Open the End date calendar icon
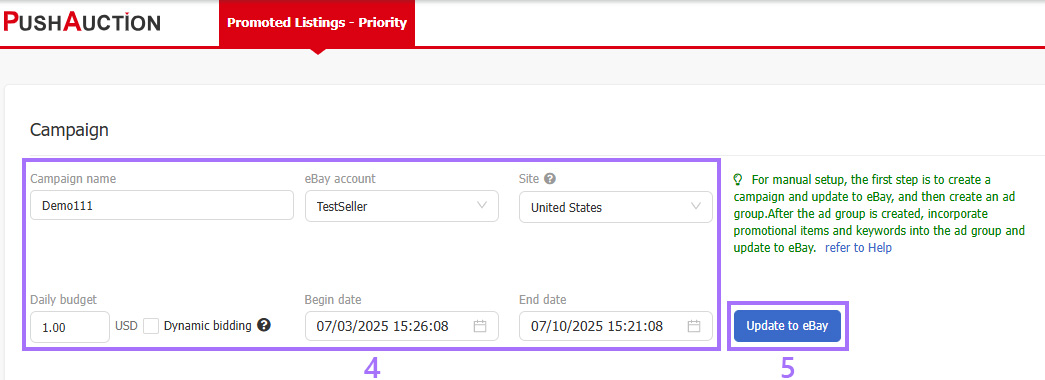 coord(694,327)
